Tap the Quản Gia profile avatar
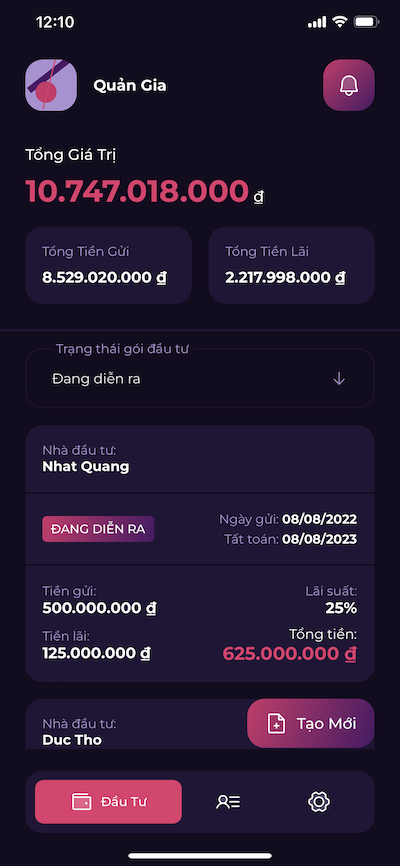This screenshot has width=400, height=866. click(51, 85)
